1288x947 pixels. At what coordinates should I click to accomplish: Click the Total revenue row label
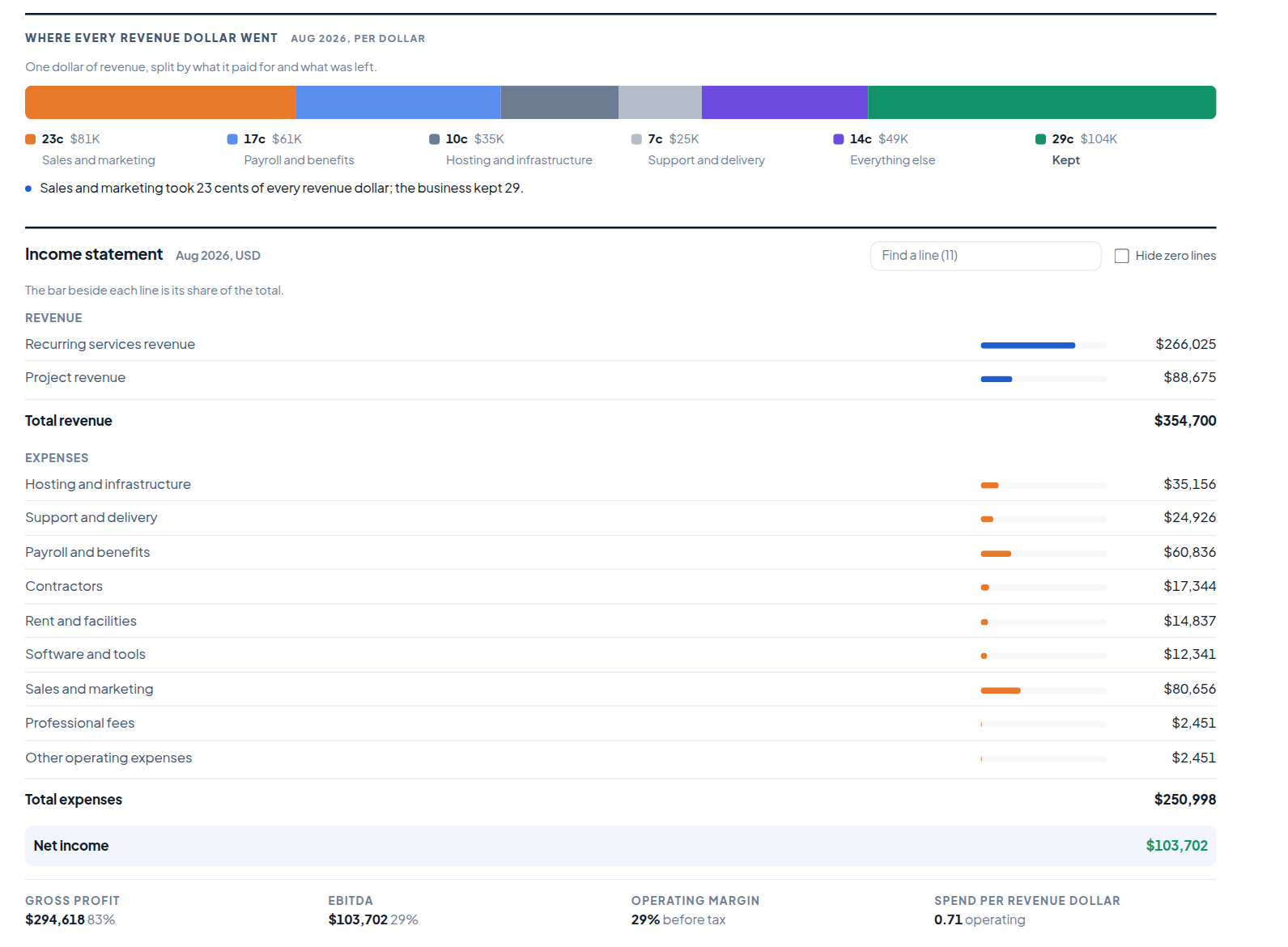pos(69,421)
